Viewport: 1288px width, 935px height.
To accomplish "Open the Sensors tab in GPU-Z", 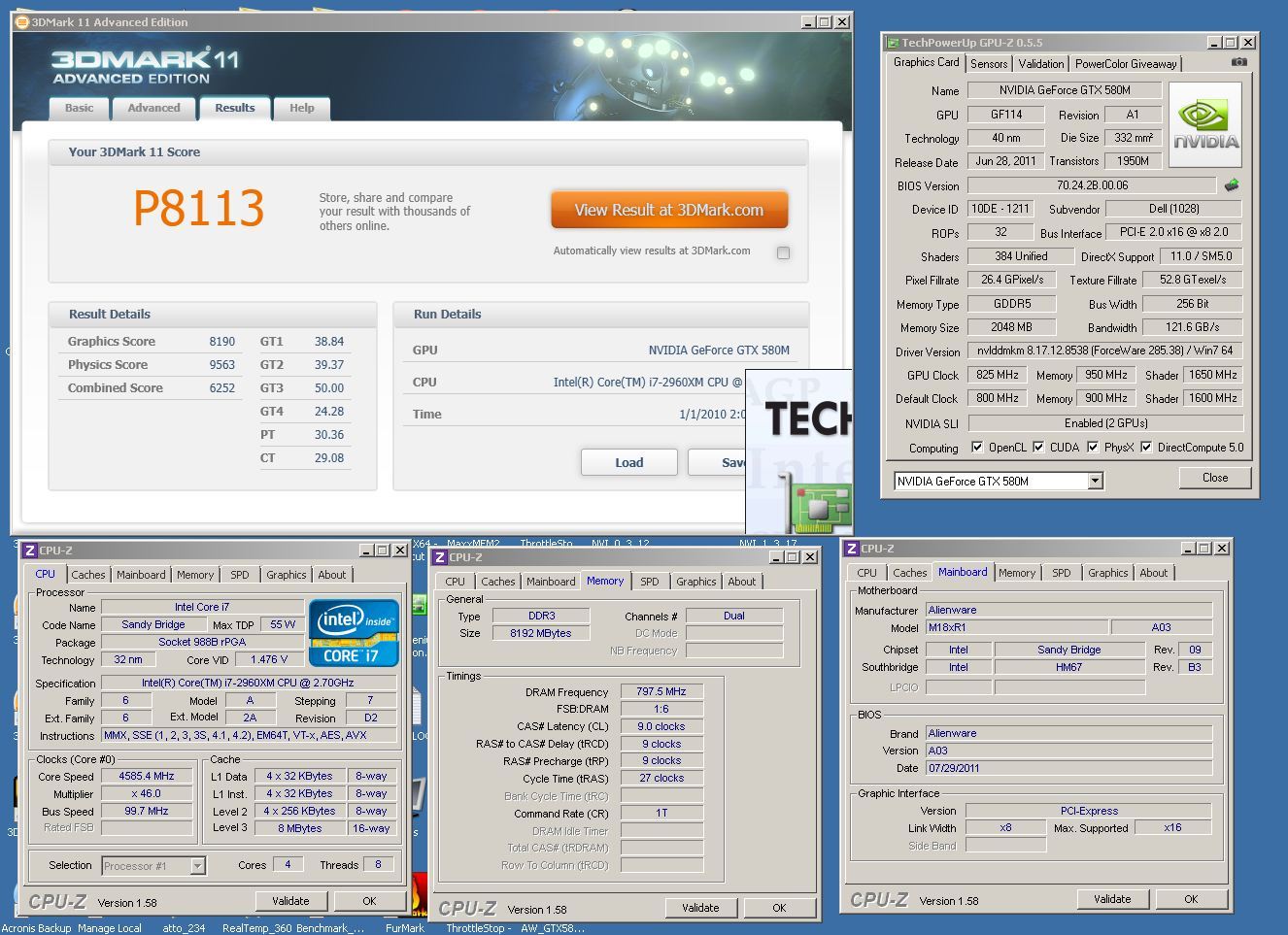I will tap(989, 64).
